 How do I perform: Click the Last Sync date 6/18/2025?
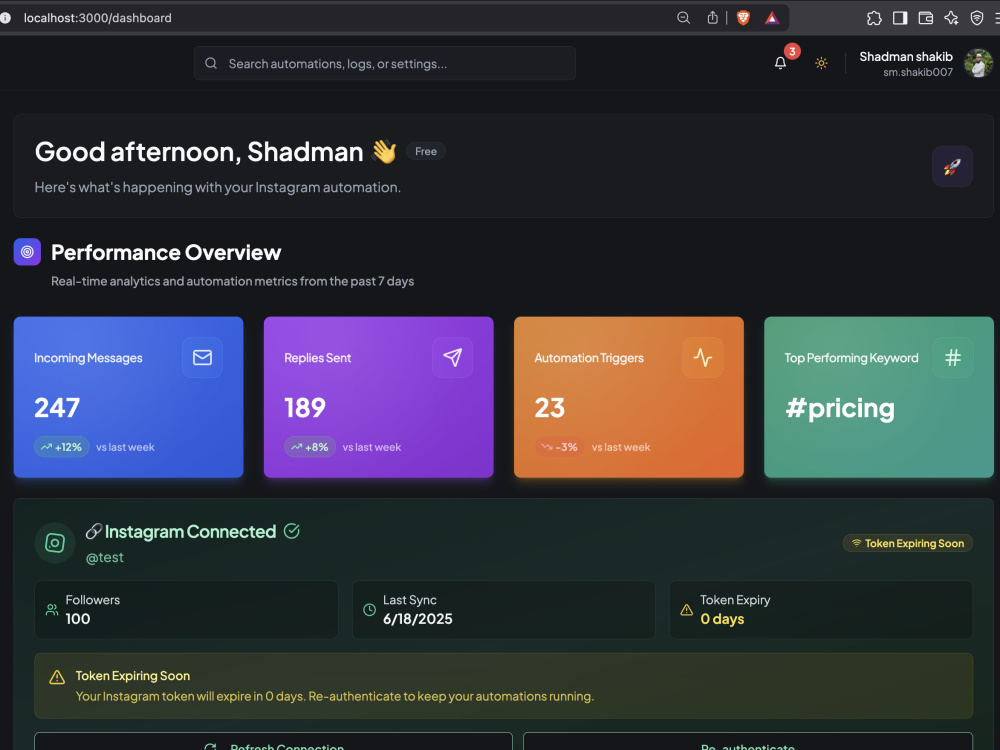point(417,619)
